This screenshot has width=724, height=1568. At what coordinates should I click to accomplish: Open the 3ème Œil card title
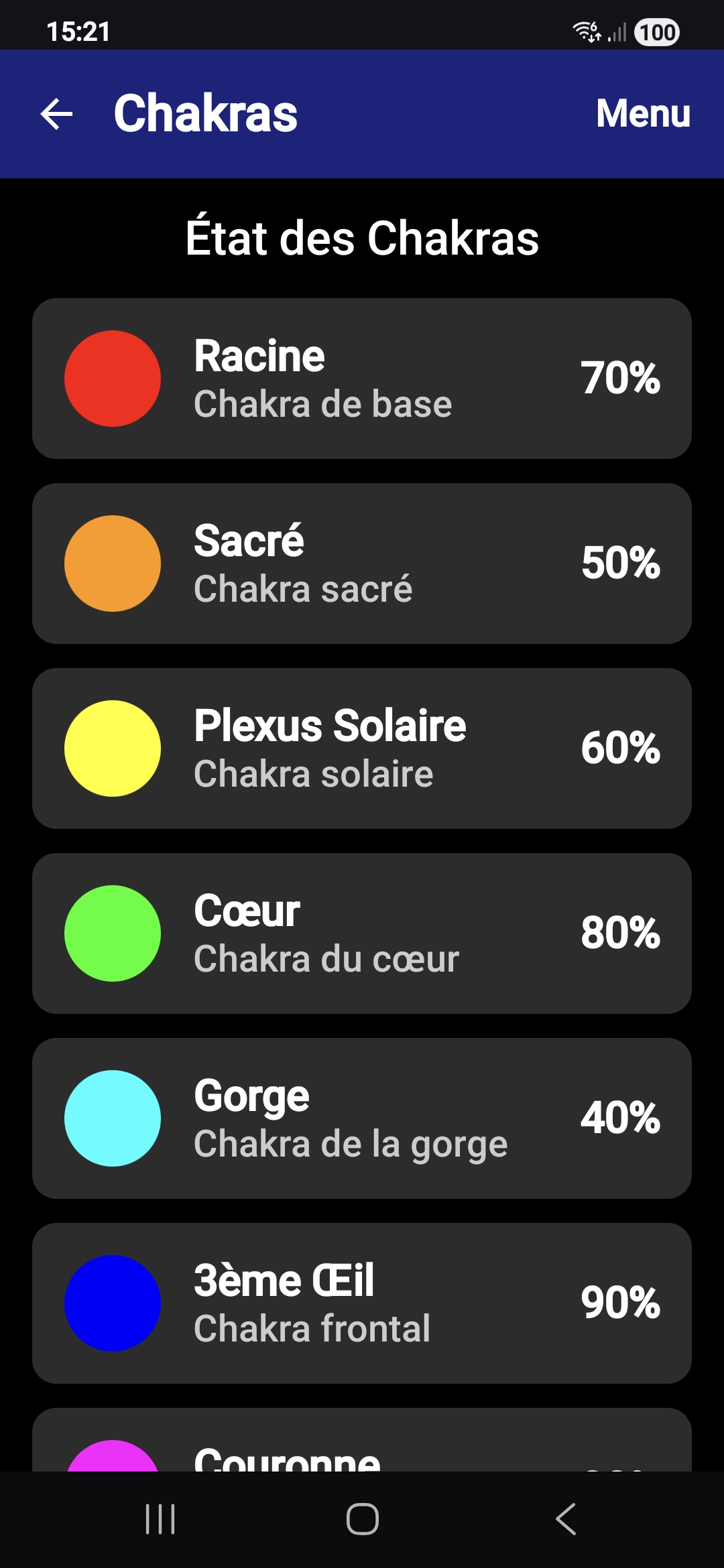point(284,1281)
